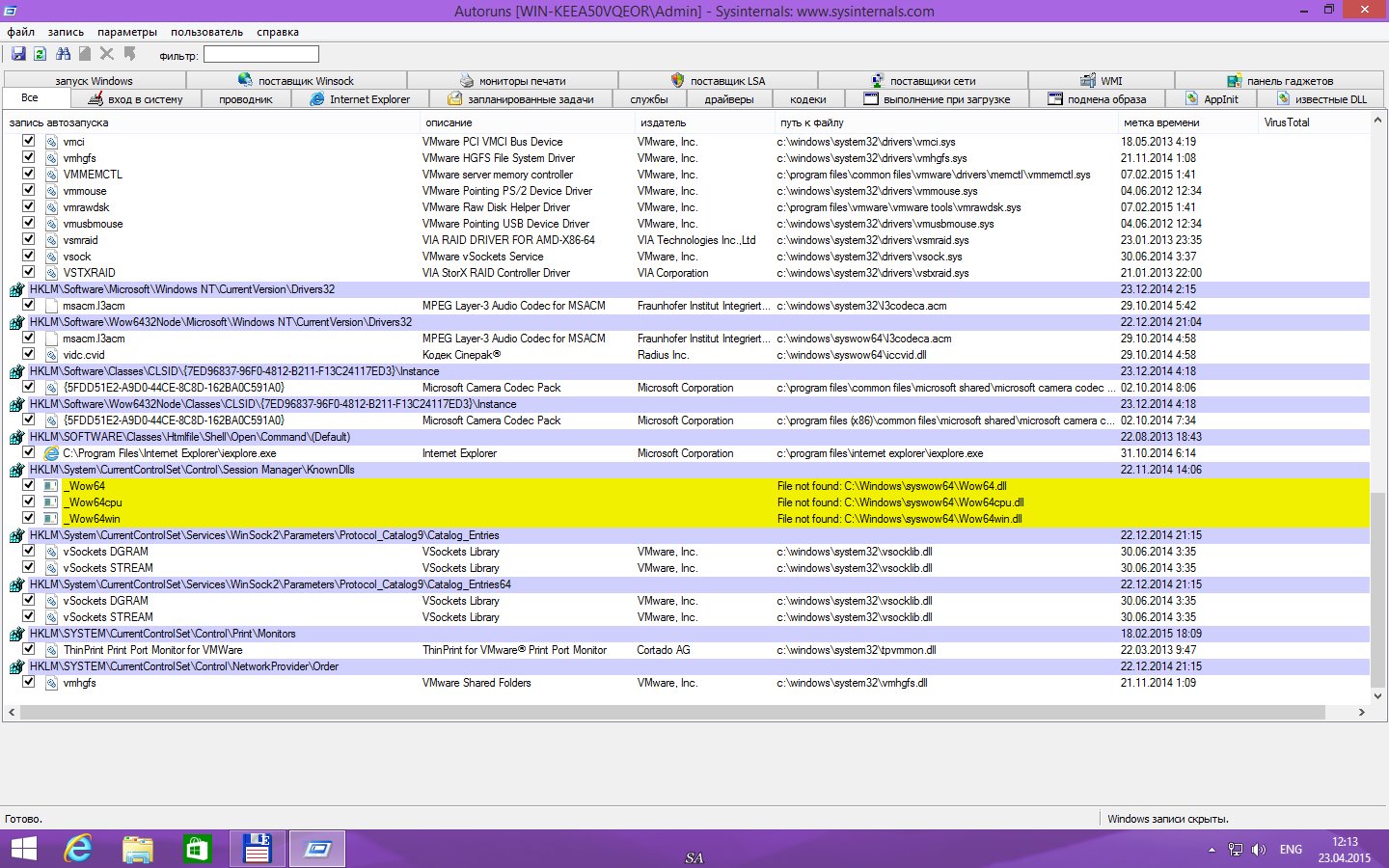Switch to the службы tab
The image size is (1389, 868).
649,99
